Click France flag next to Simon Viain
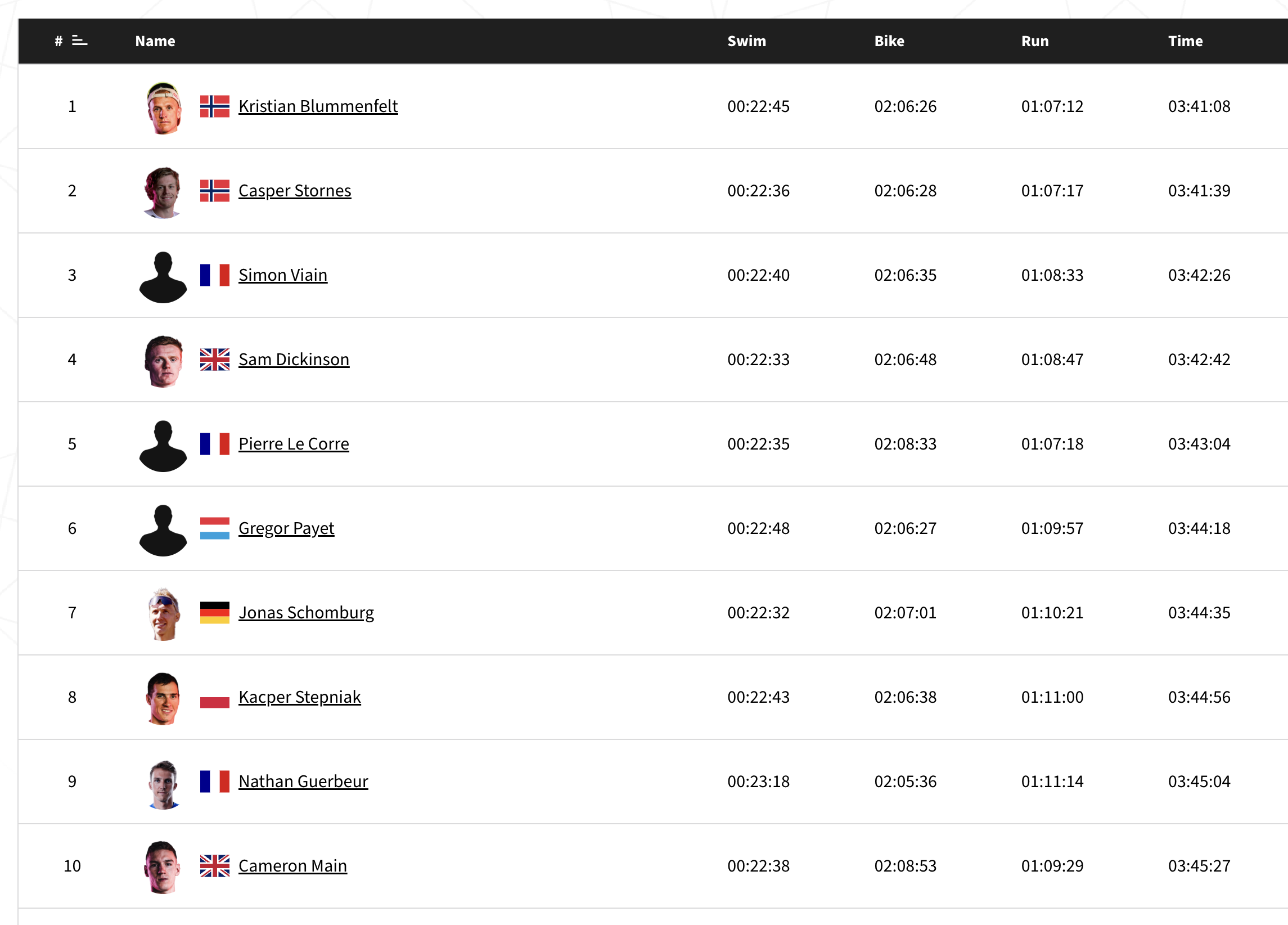Screen dimensions: 1288x925 point(215,275)
